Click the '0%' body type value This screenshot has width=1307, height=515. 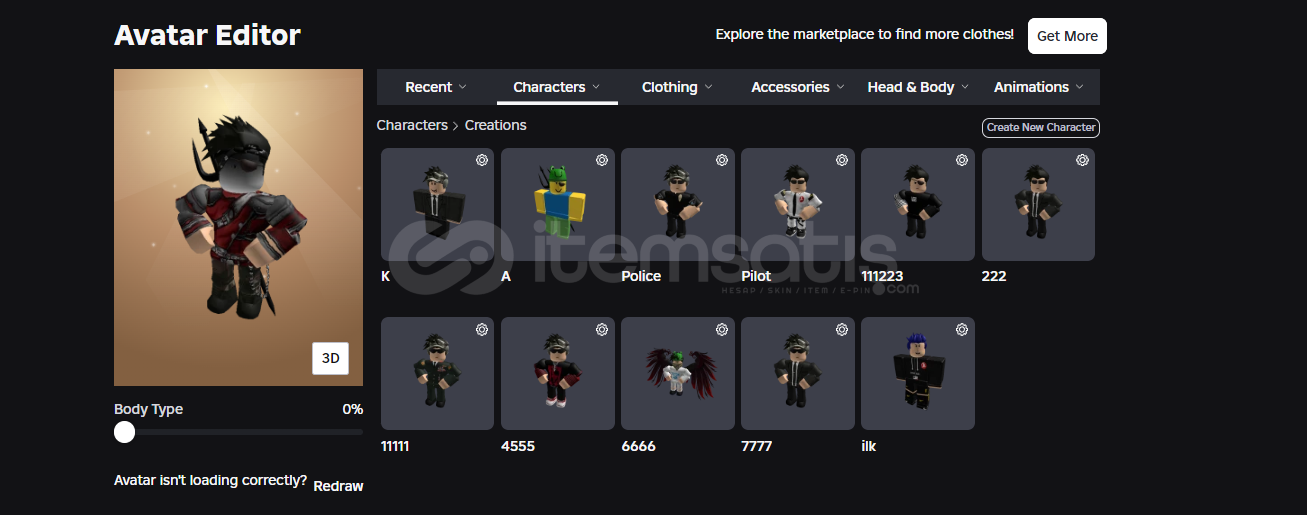(352, 409)
